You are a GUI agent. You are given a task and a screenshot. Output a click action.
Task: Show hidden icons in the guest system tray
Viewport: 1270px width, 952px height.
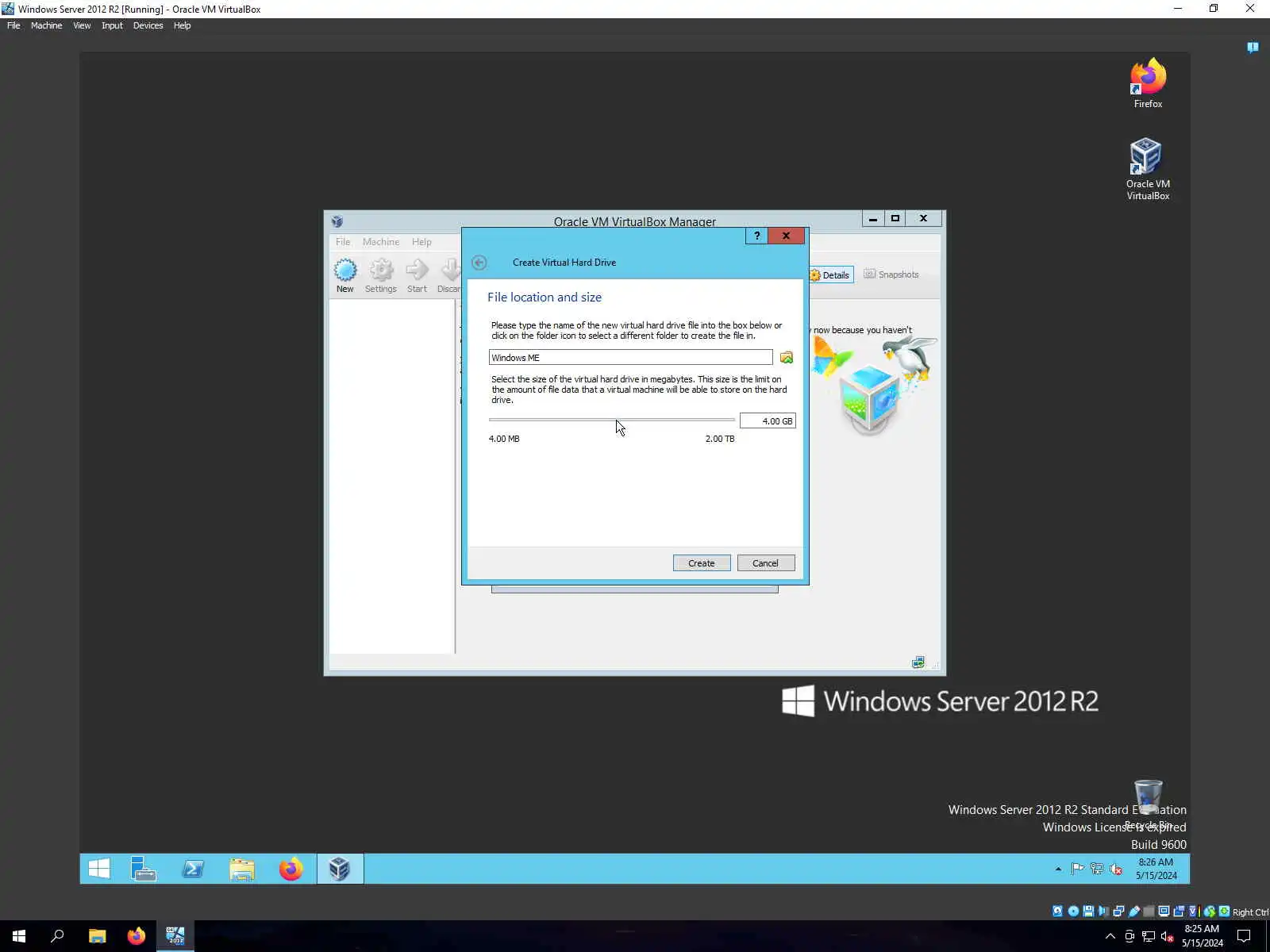[x=1058, y=869]
